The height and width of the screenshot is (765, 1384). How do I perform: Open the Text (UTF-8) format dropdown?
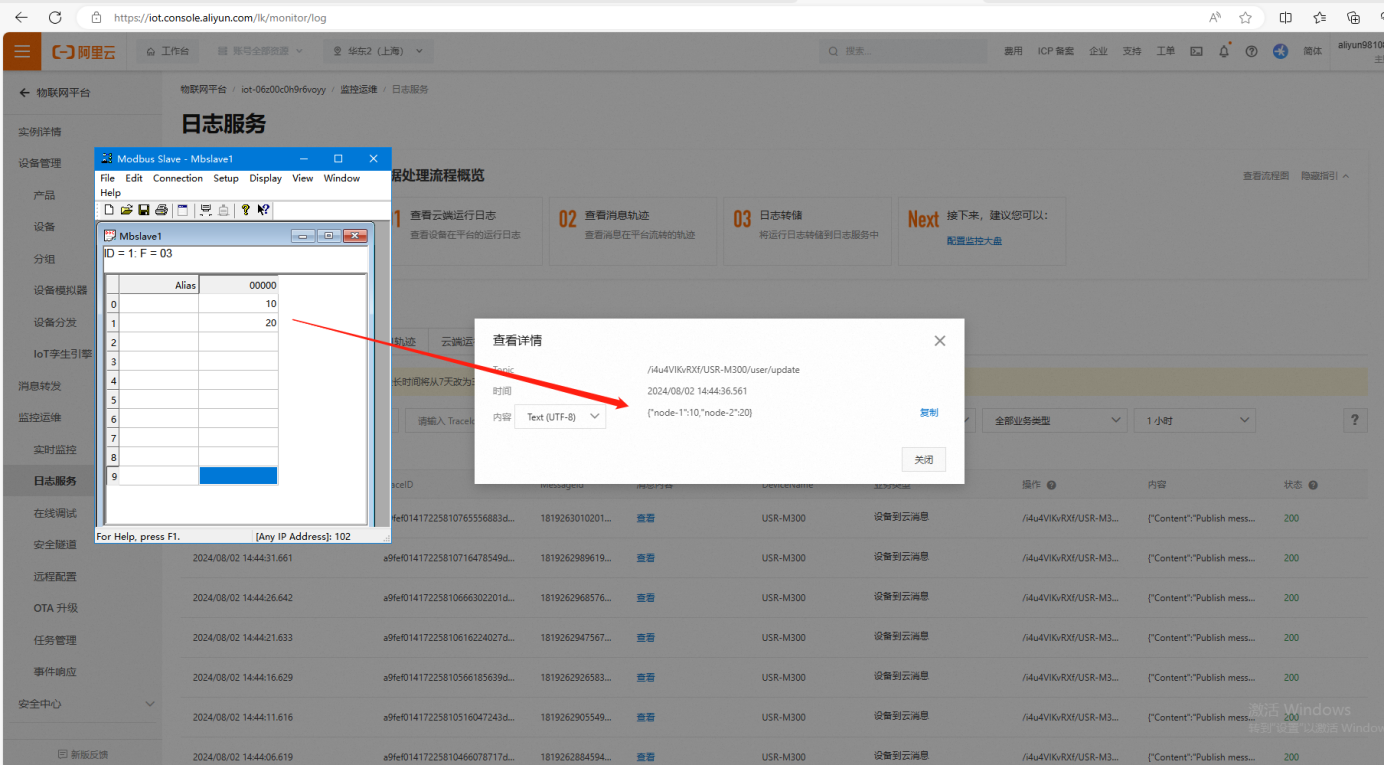click(x=560, y=417)
